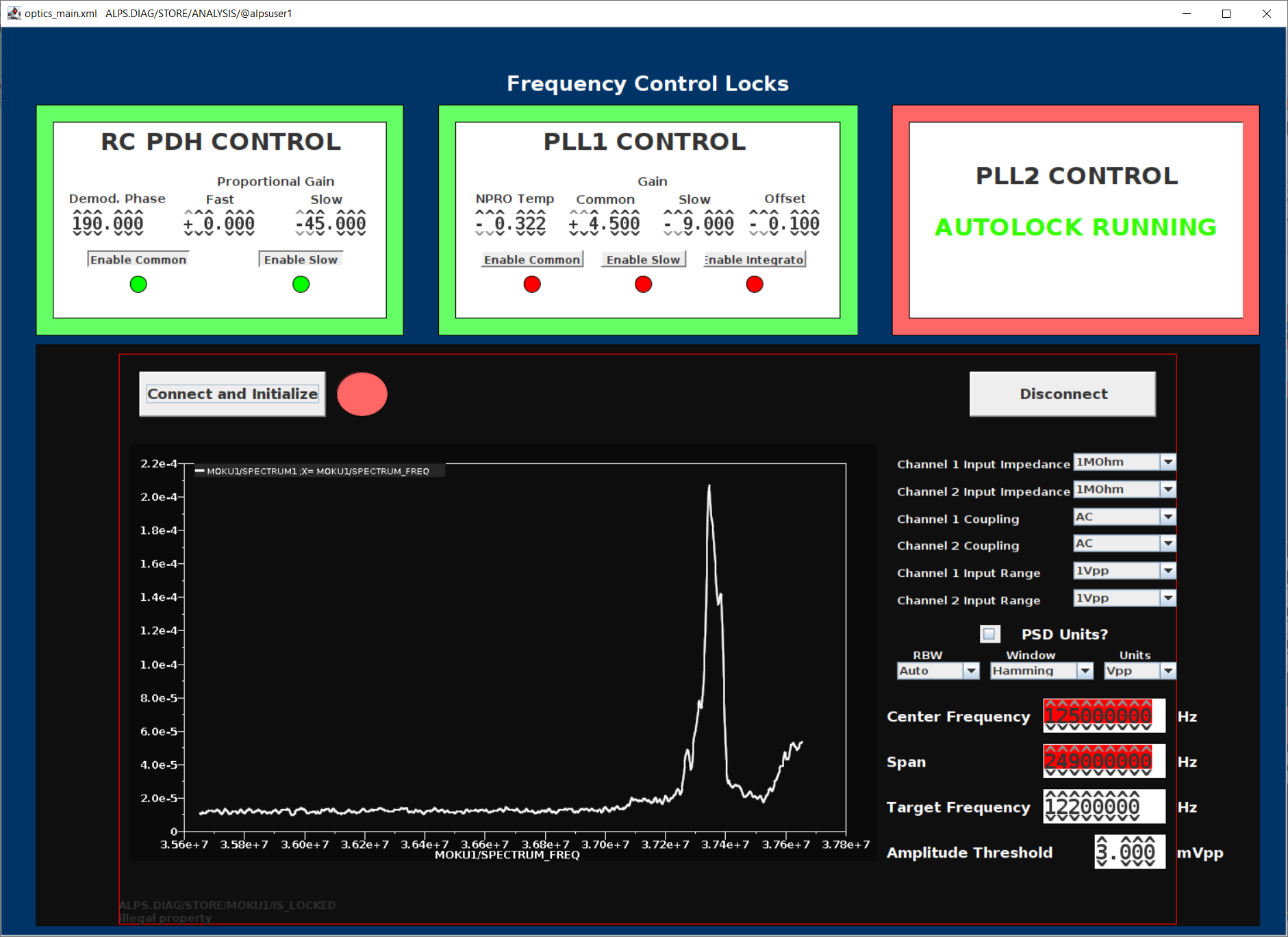Select the Target Frequency input field
This screenshot has height=937, width=1288.
point(1103,806)
